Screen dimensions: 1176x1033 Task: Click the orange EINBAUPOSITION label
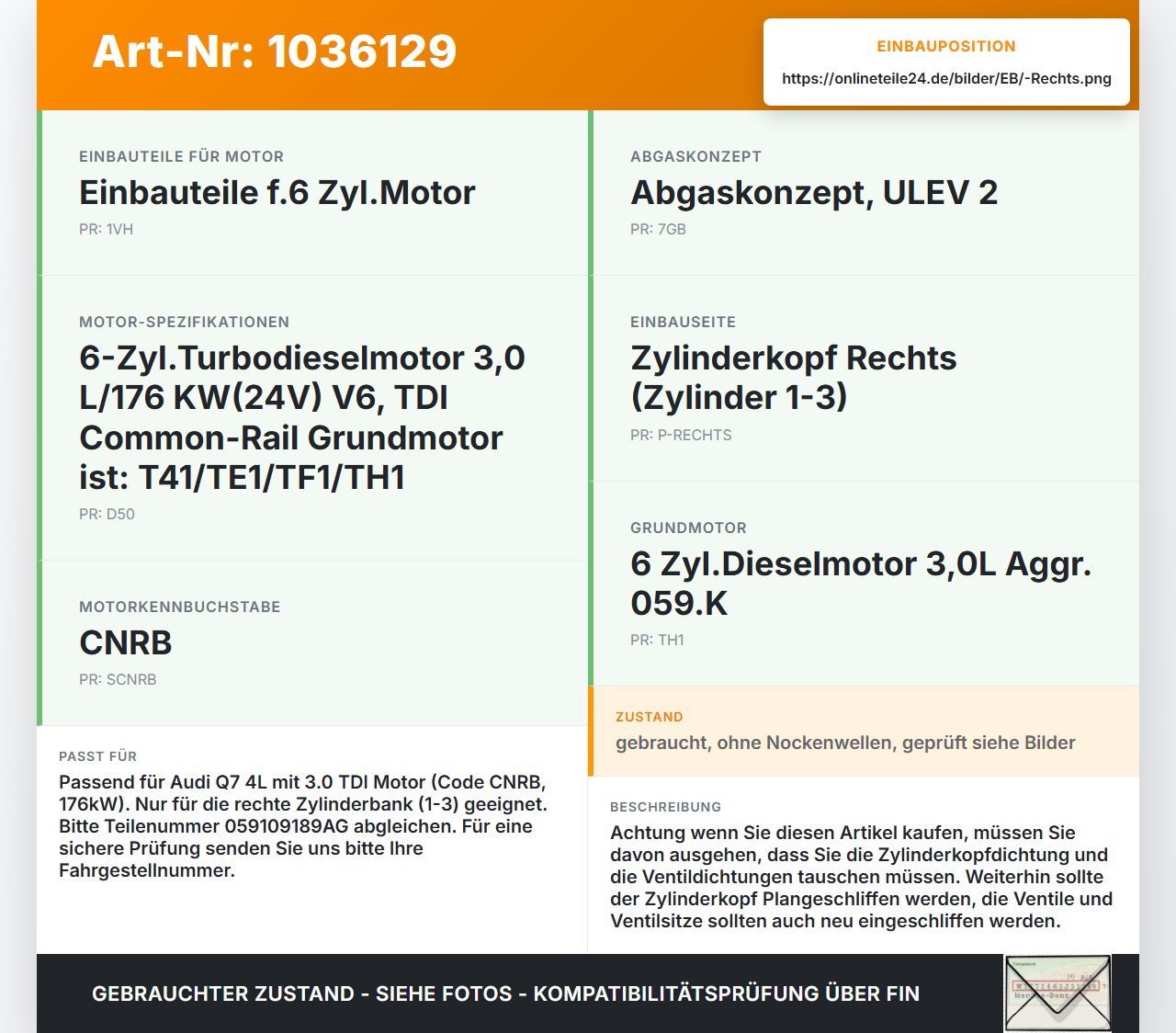[x=946, y=46]
